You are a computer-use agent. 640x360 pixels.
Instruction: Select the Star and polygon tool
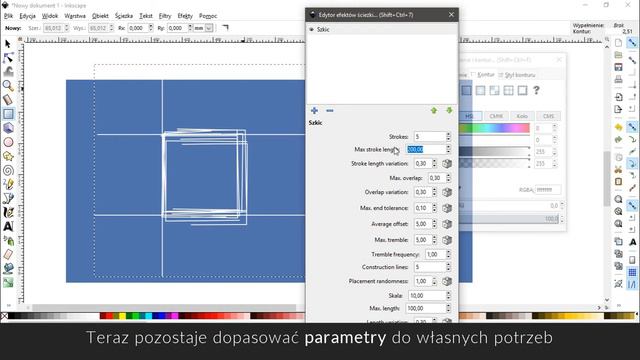click(8, 156)
